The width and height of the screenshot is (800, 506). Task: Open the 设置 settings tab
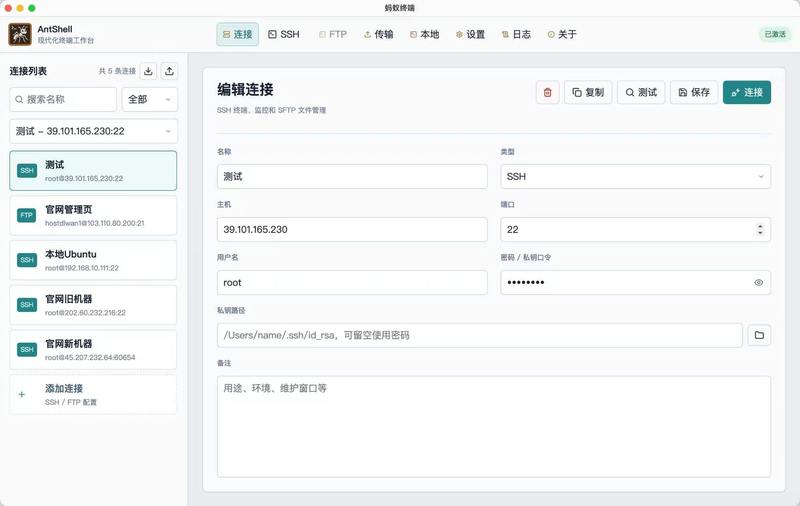[470, 34]
